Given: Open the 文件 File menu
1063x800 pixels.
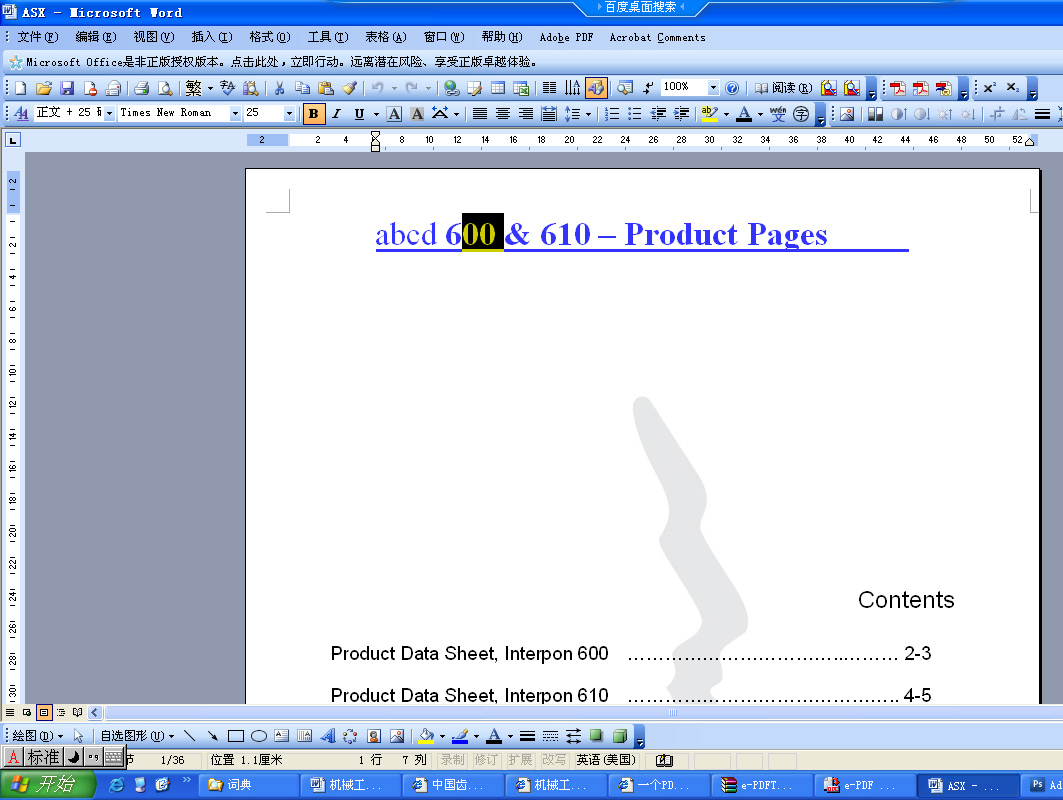Looking at the screenshot, I should 38,37.
